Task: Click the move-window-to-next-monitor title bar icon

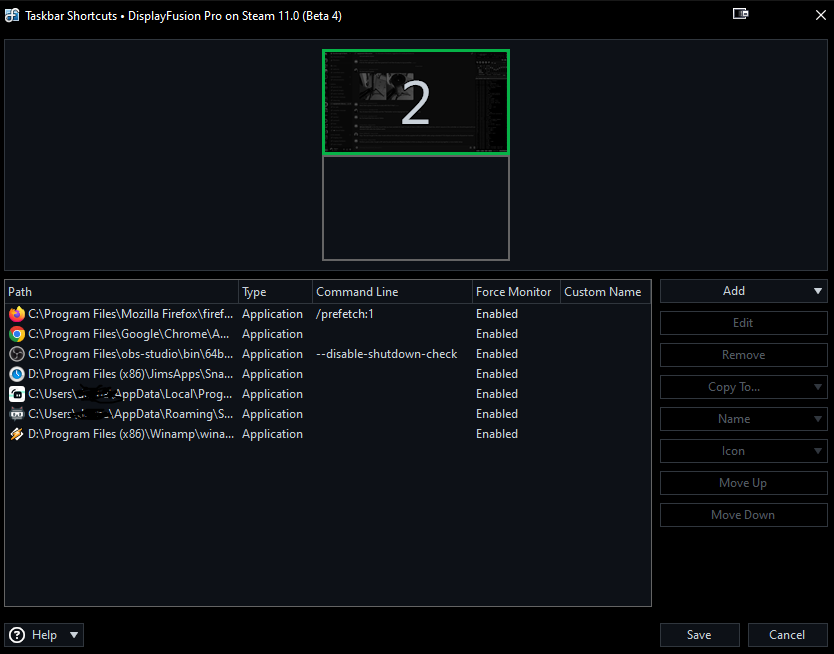Action: [x=740, y=14]
